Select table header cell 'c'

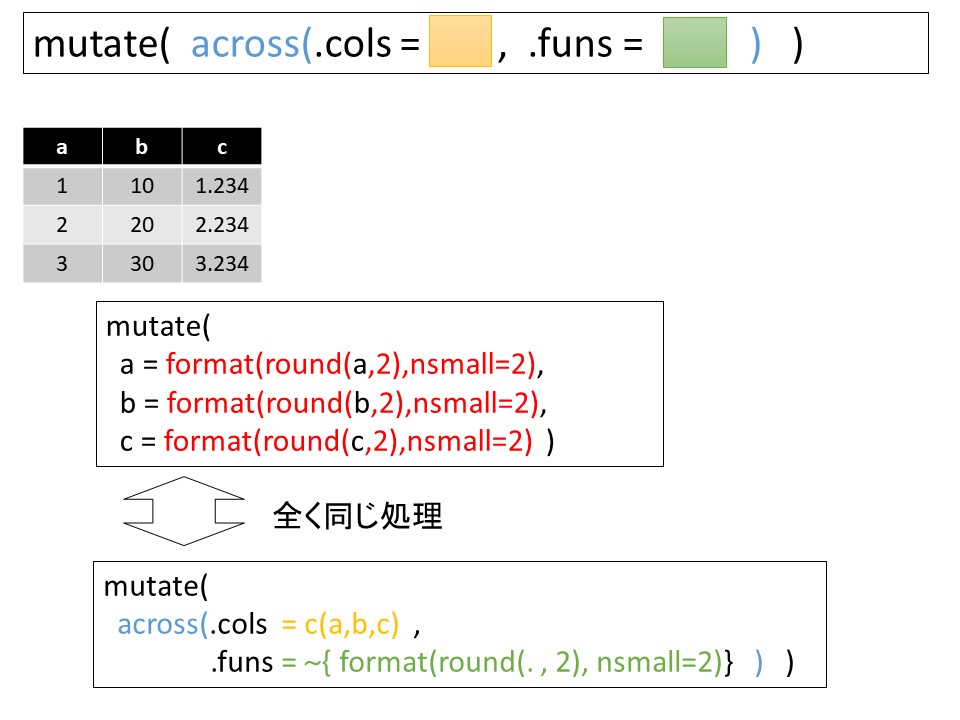point(222,147)
